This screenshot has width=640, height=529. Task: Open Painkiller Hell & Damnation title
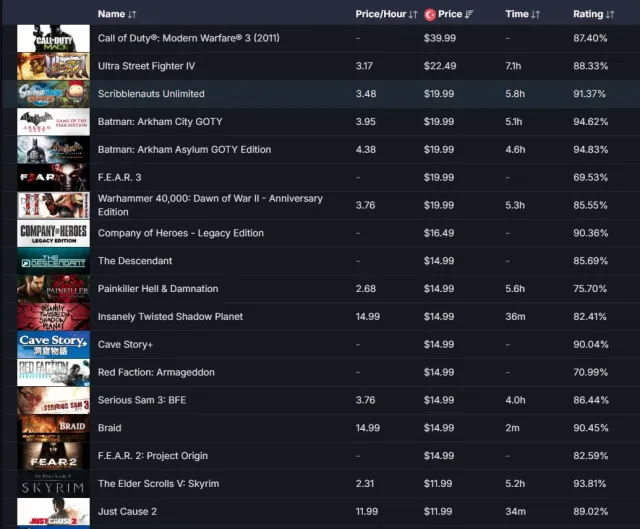tap(158, 289)
